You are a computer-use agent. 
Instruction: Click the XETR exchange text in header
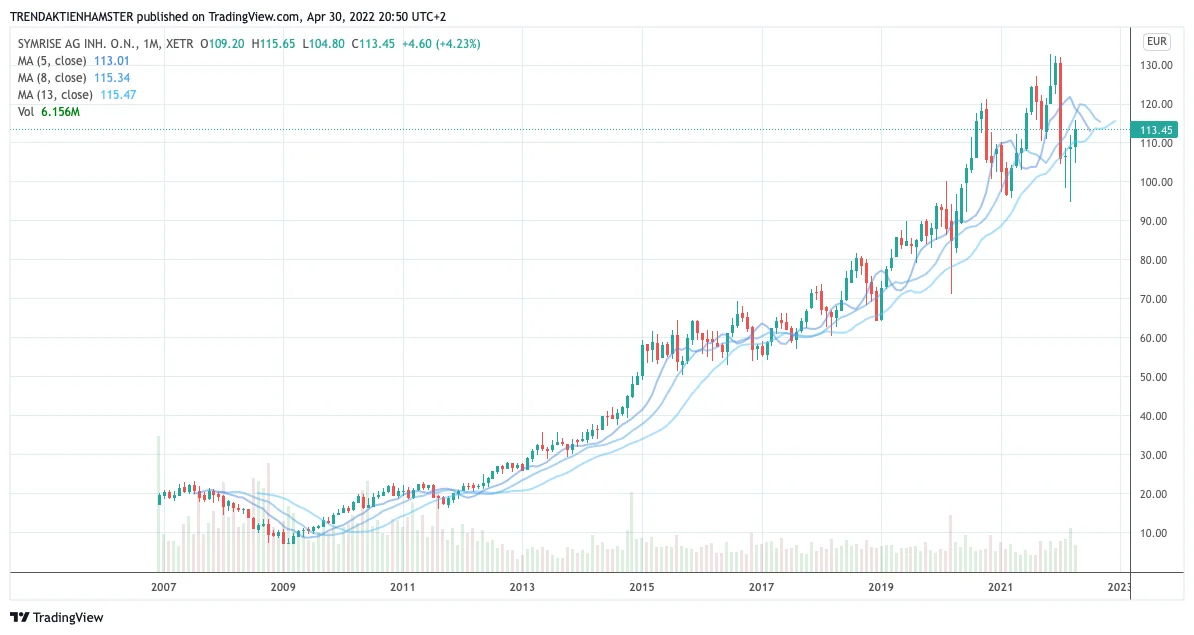coord(180,44)
